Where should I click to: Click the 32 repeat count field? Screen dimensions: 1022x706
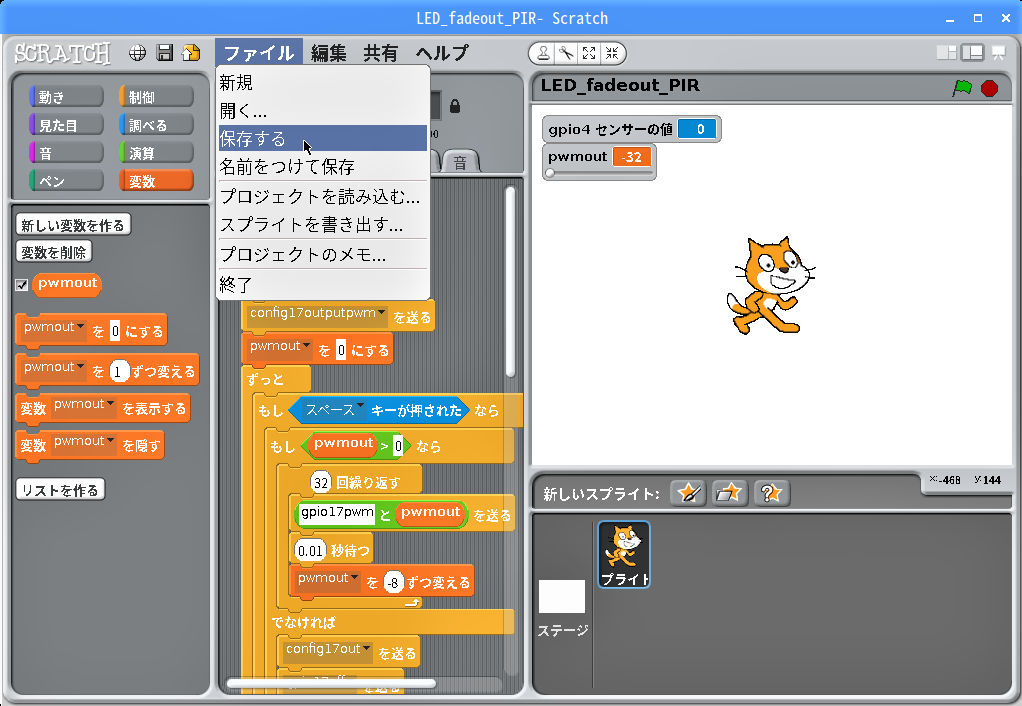pyautogui.click(x=321, y=482)
